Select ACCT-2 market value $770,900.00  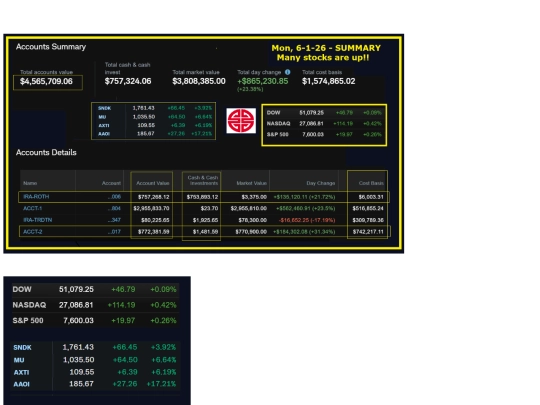251,232
